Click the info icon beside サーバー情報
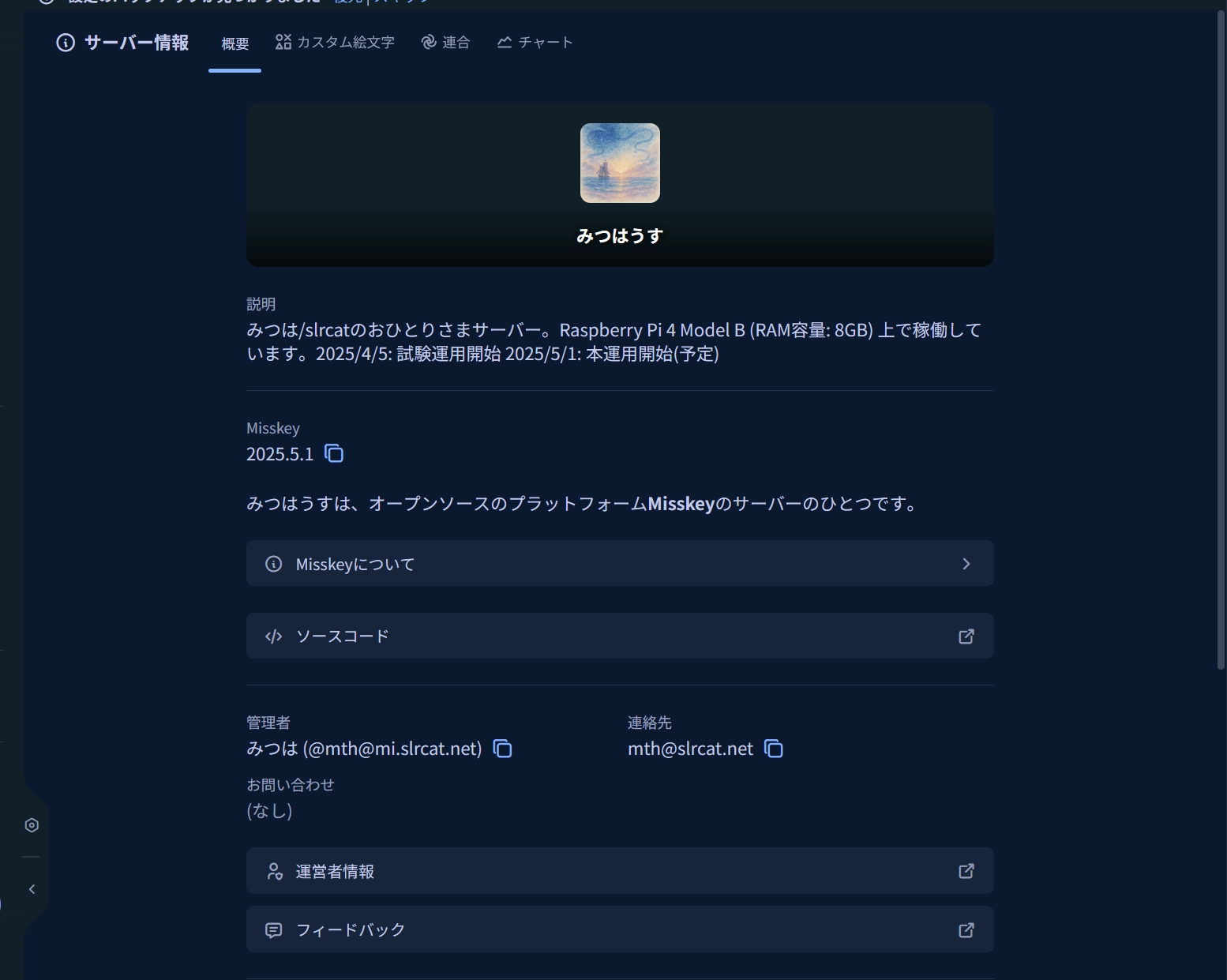1227x980 pixels. [66, 43]
